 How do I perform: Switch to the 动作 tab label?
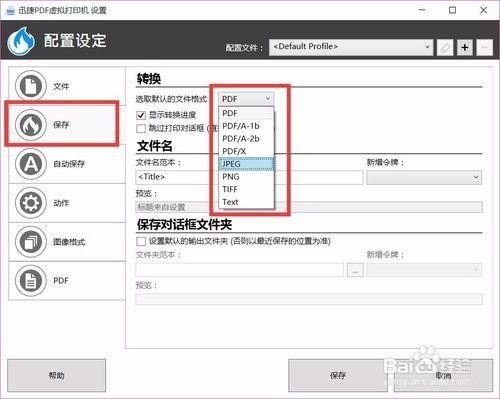[x=61, y=203]
